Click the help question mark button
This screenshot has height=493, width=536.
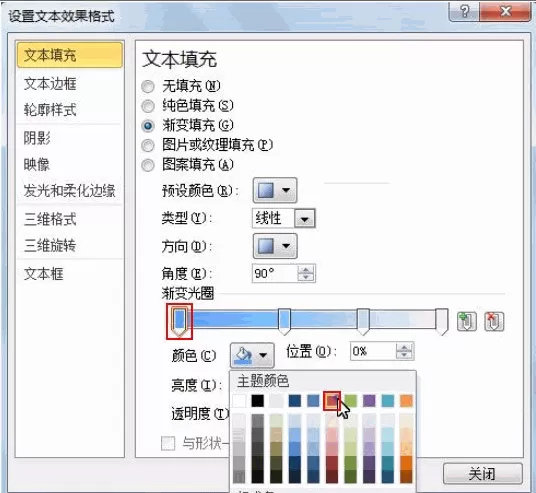coord(464,12)
